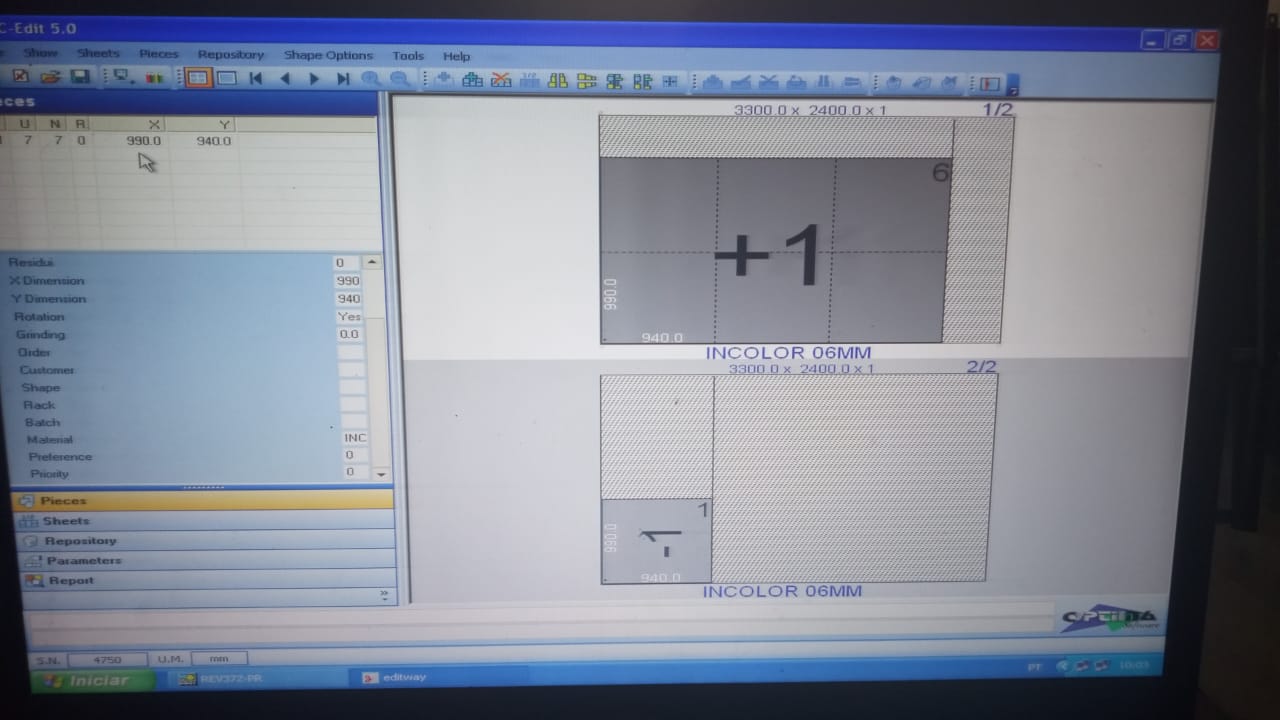Go to the previous sheet arrow

(x=285, y=78)
